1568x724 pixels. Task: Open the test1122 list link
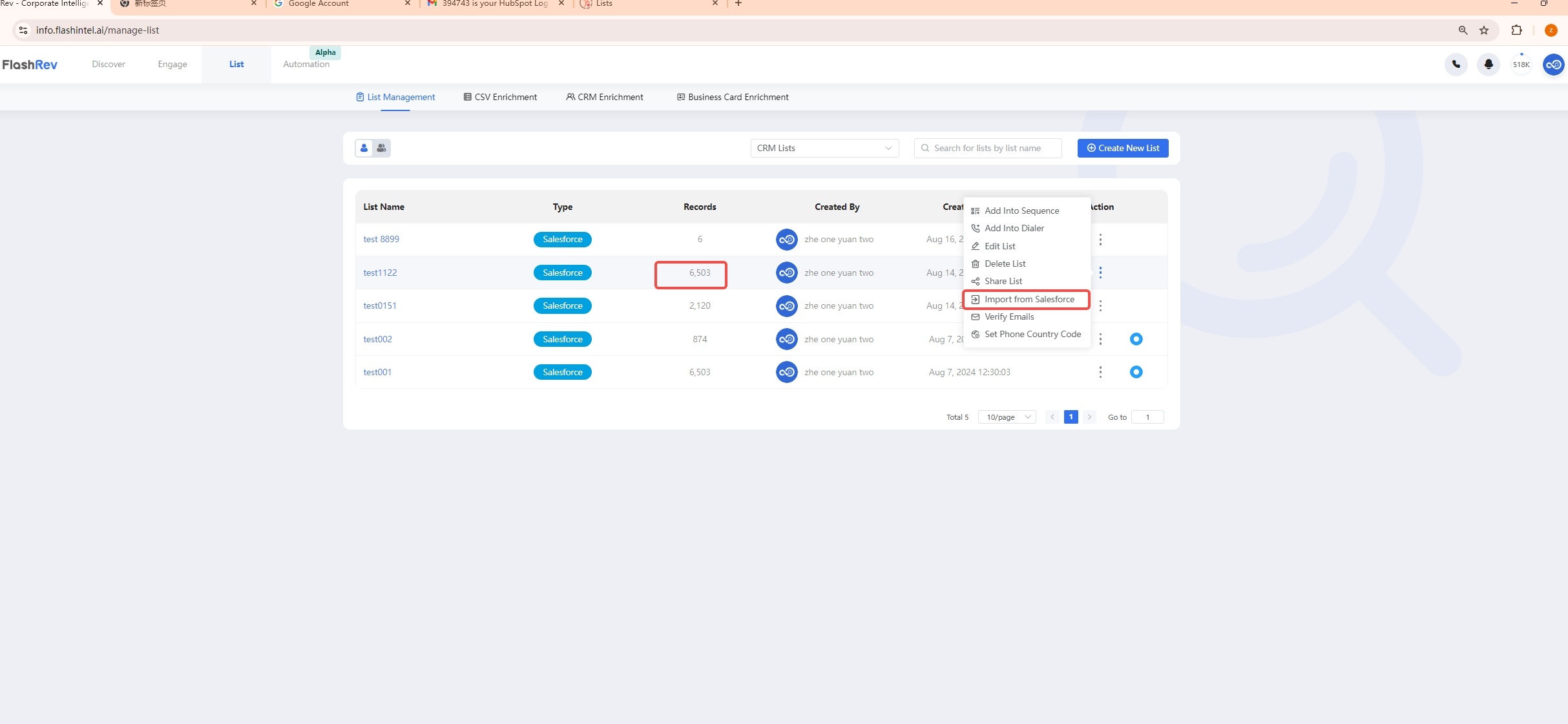click(380, 273)
